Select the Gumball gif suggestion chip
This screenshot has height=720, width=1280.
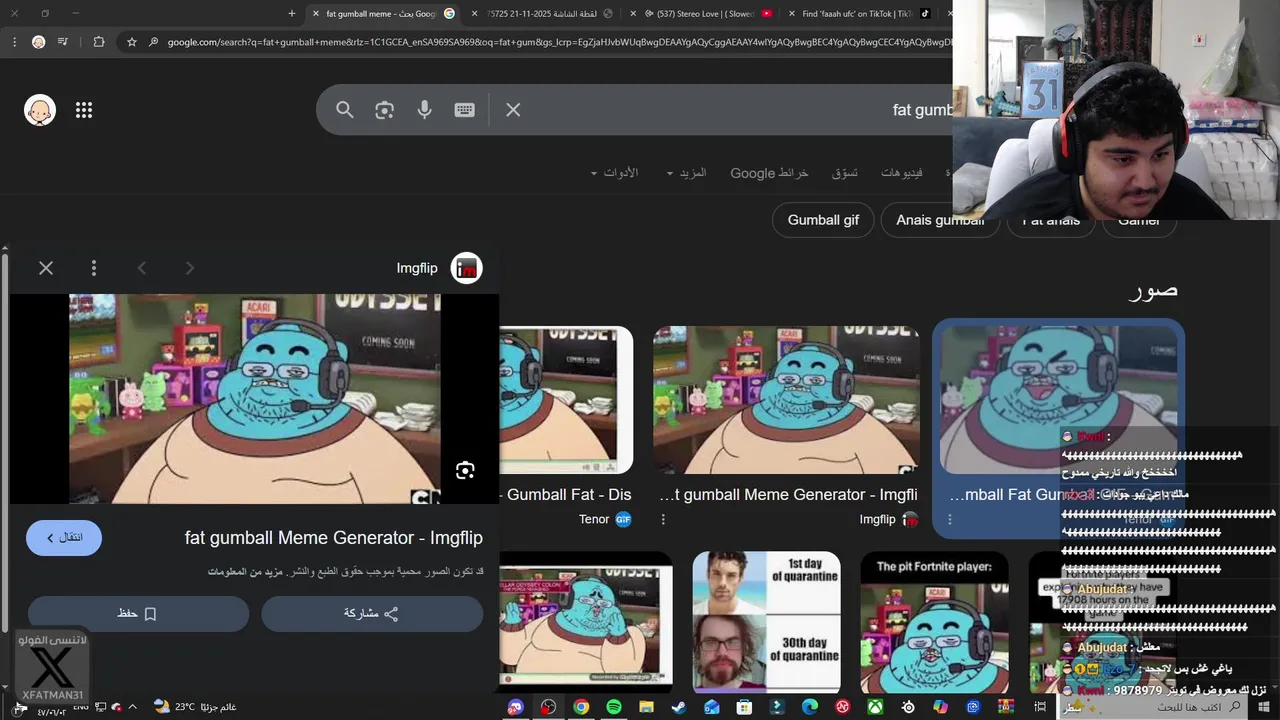[823, 220]
